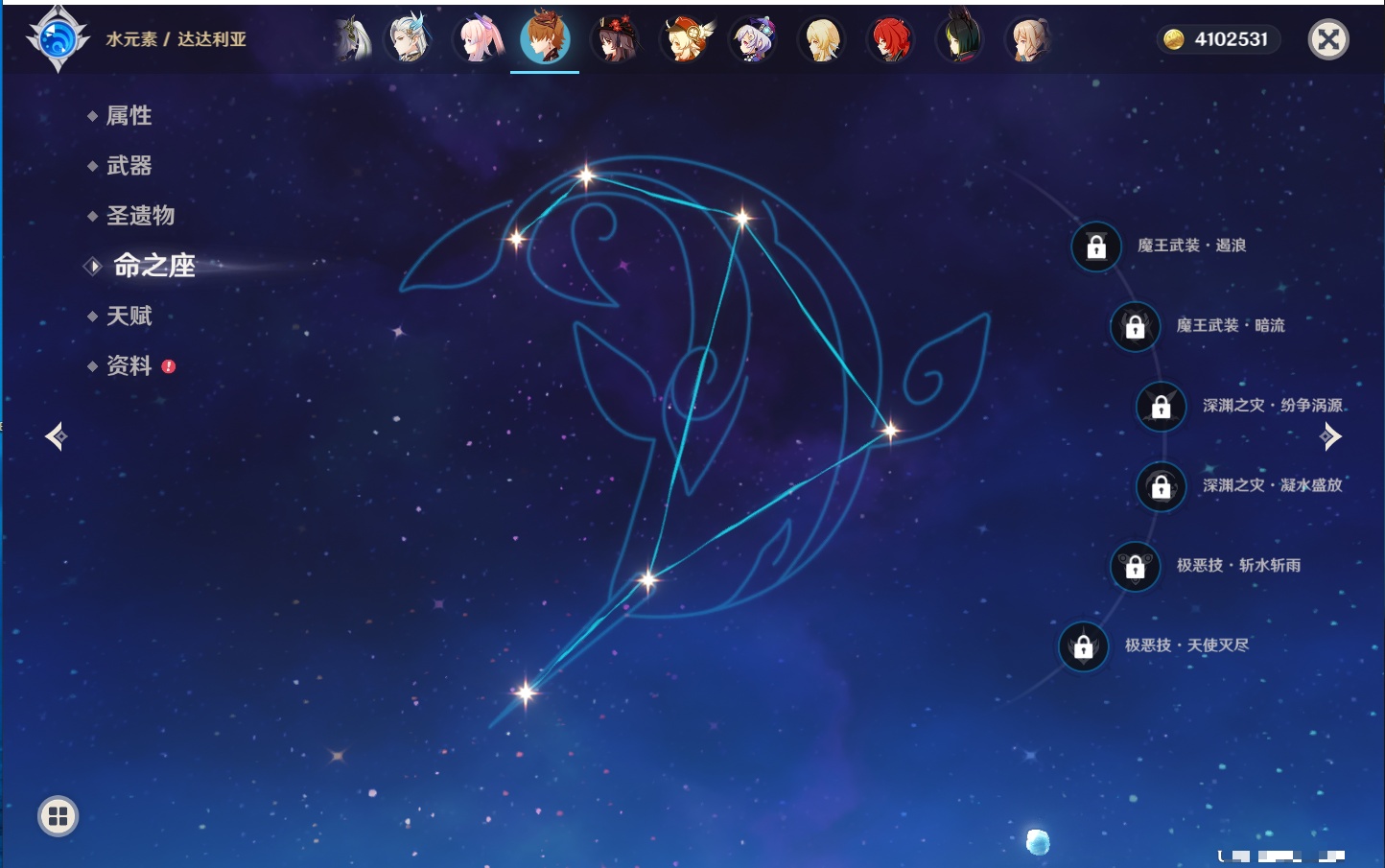Click the lock icon beside 深渊之灾·凝水盛放
Image resolution: width=1385 pixels, height=868 pixels.
pos(1161,486)
